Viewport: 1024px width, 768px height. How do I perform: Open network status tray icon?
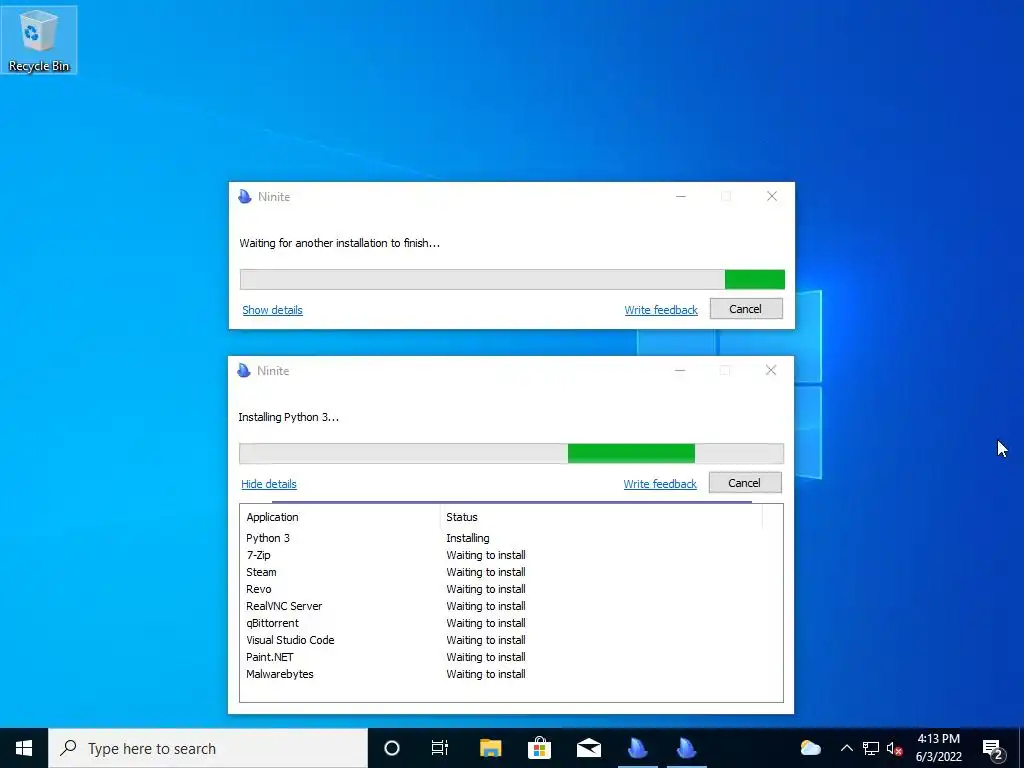(871, 748)
